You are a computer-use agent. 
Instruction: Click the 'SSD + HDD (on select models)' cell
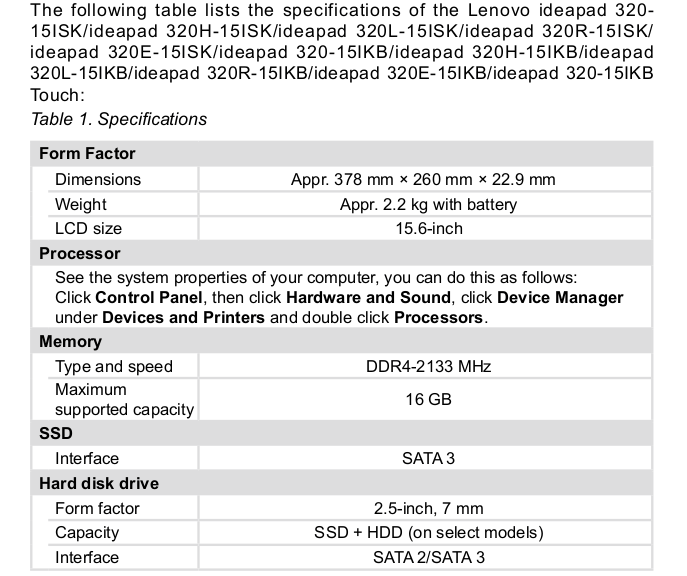(428, 533)
